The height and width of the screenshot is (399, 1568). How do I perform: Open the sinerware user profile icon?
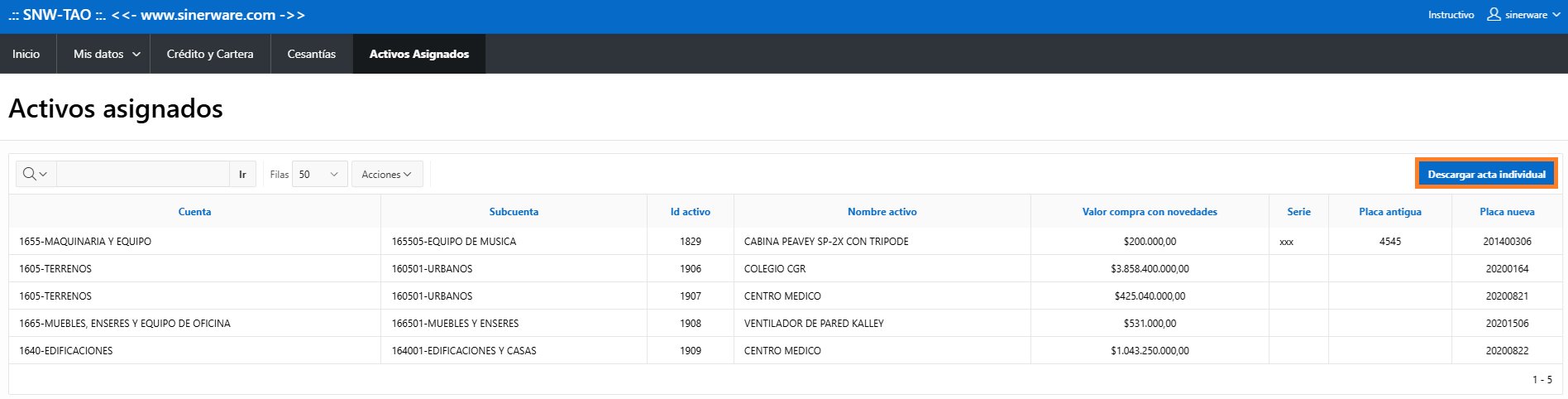(1494, 14)
